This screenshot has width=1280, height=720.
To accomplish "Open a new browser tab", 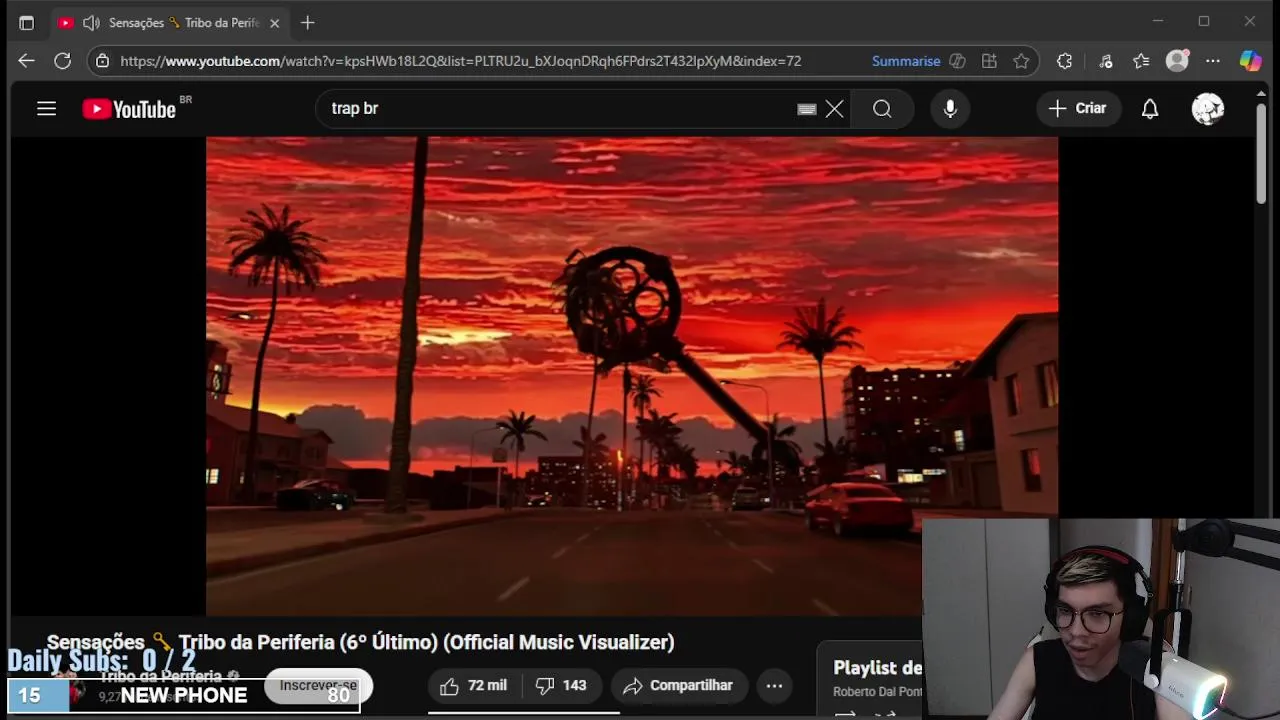I will pyautogui.click(x=308, y=22).
